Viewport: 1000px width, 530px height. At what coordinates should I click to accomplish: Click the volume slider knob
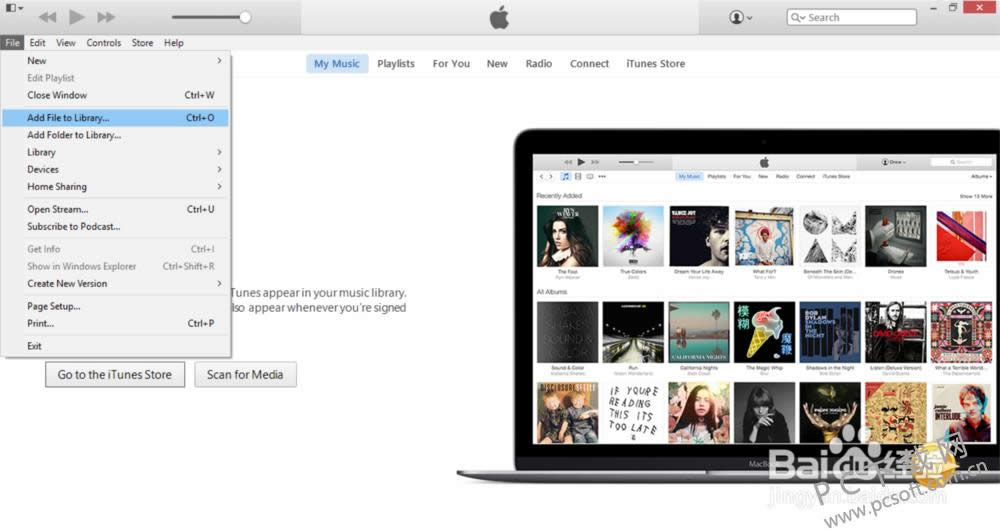pos(245,17)
